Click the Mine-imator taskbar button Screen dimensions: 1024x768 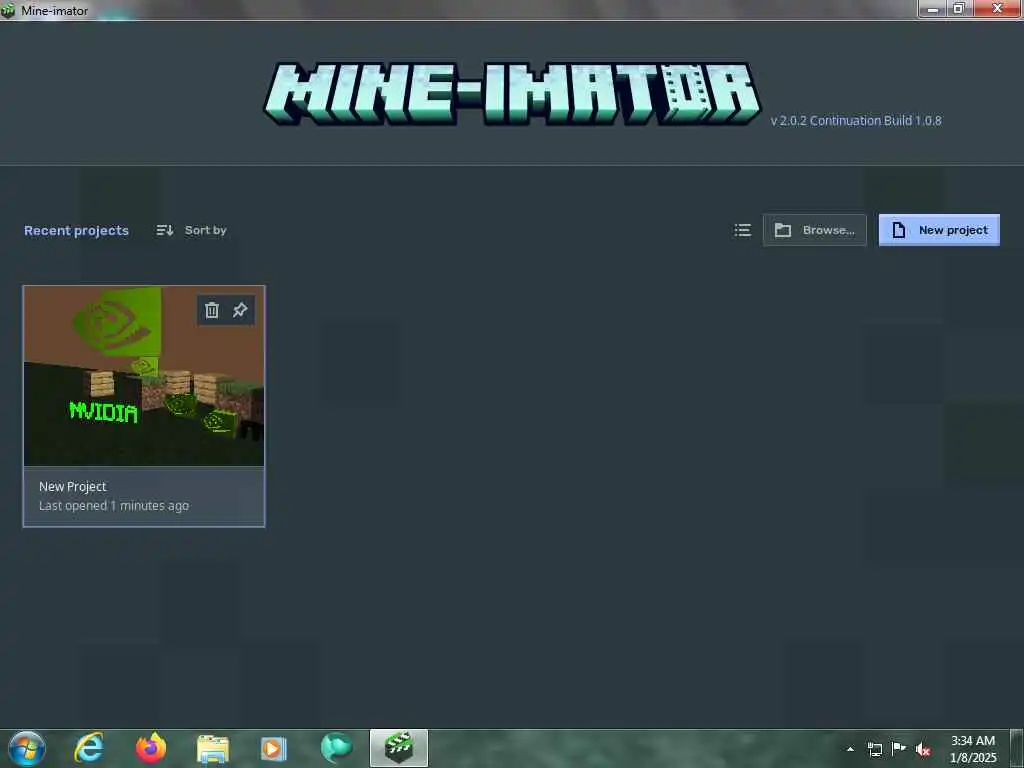tap(398, 748)
